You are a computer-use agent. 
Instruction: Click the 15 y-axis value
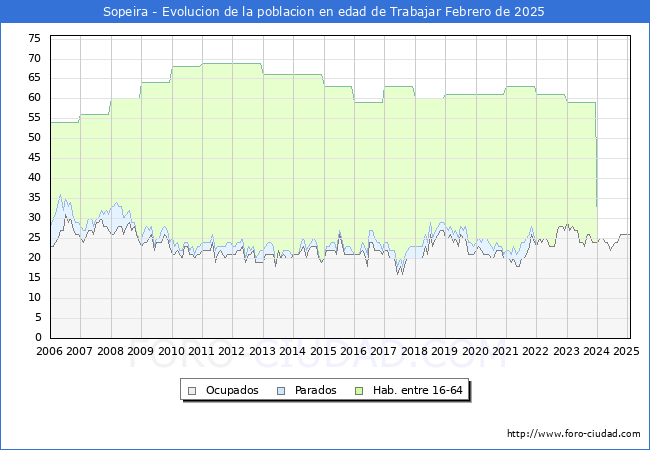pyautogui.click(x=34, y=277)
